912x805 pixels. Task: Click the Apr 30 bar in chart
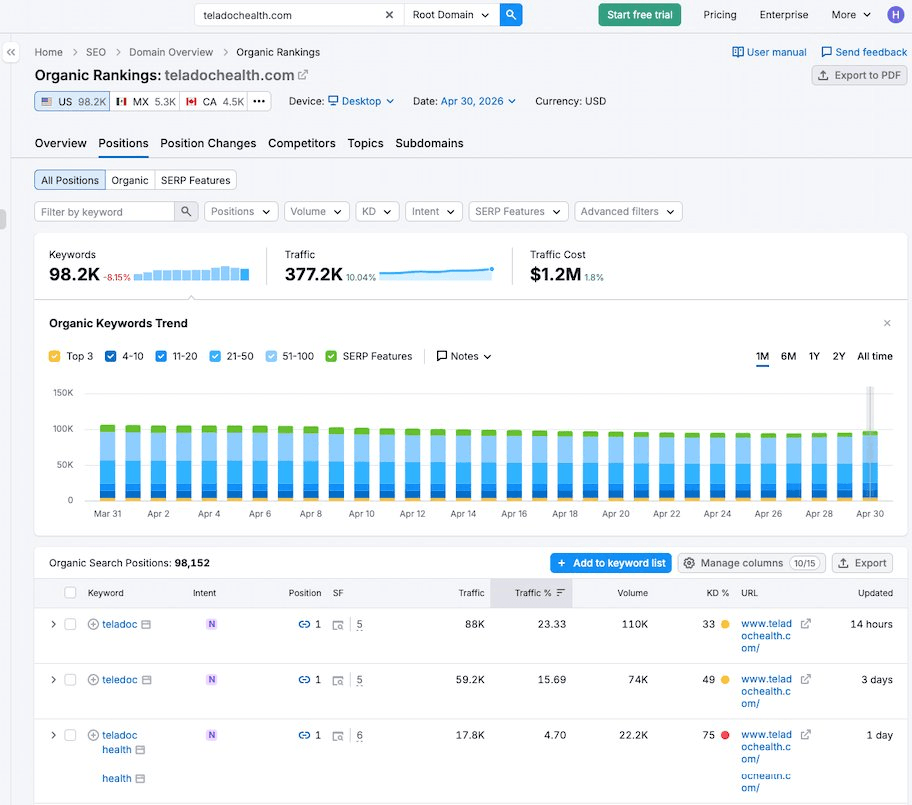tap(870, 465)
